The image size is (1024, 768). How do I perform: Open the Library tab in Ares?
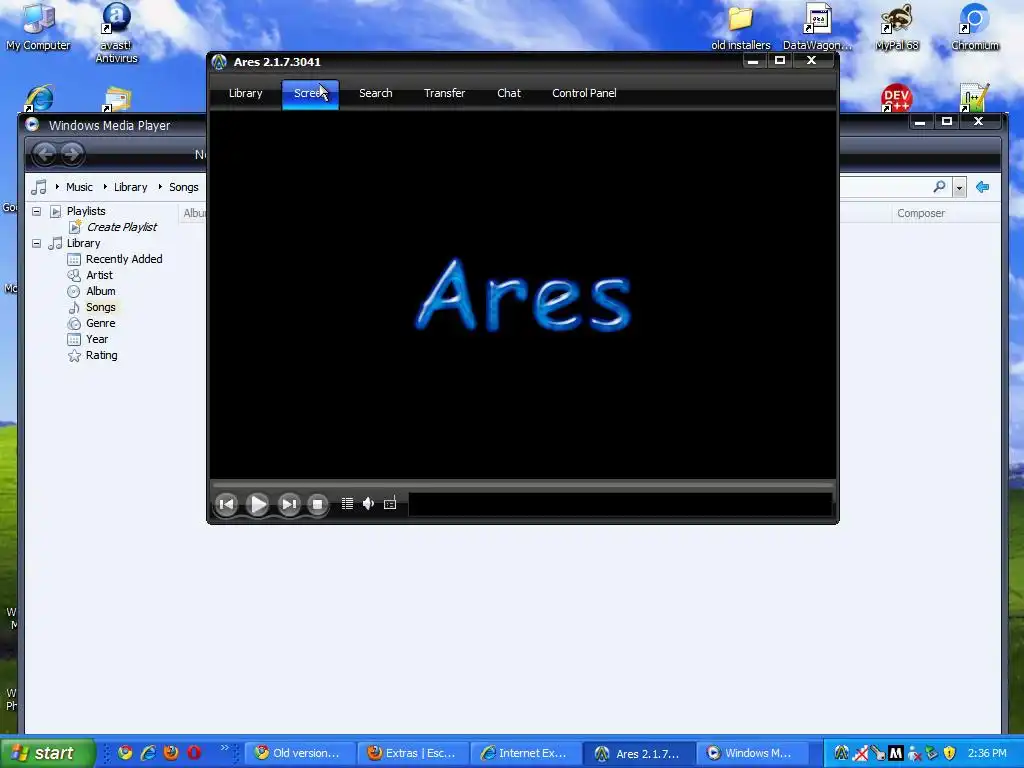coord(246,93)
